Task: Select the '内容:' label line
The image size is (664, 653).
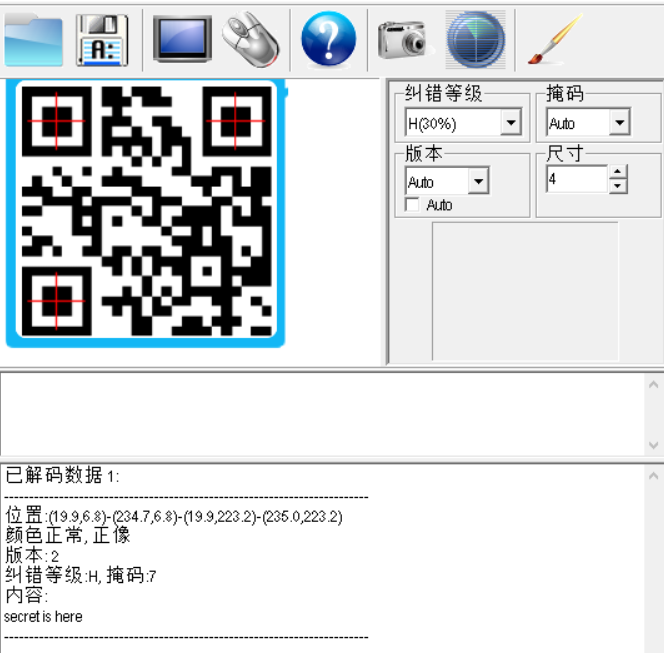Action: click(27, 595)
